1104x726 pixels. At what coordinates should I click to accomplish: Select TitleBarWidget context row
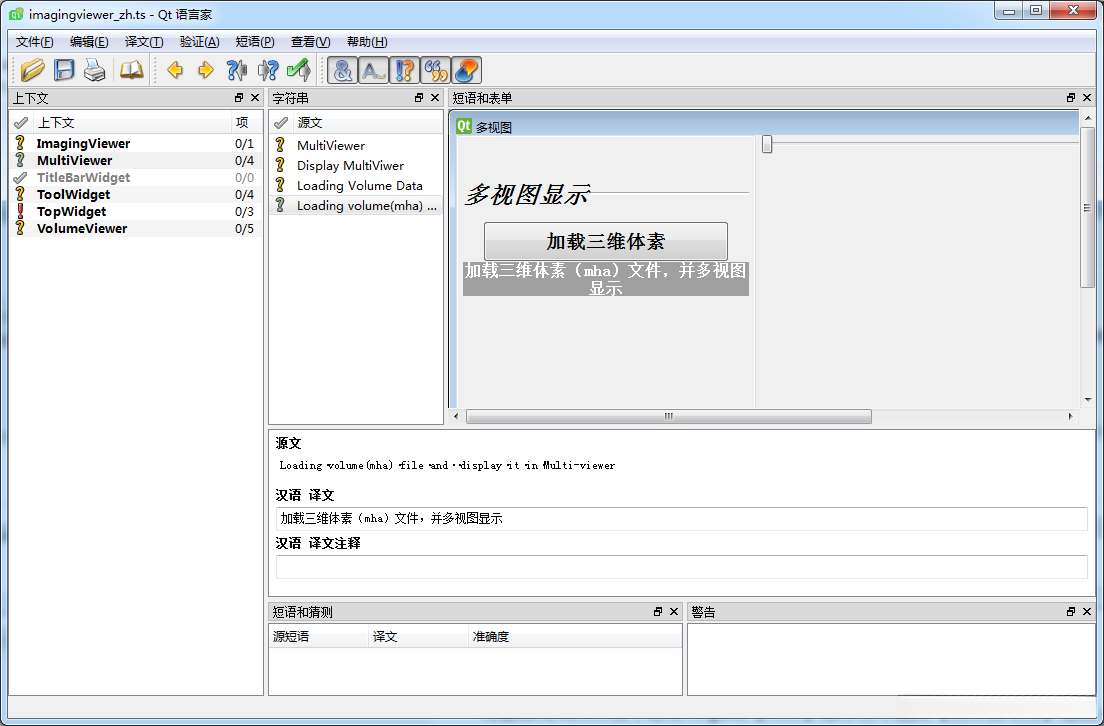[136, 177]
